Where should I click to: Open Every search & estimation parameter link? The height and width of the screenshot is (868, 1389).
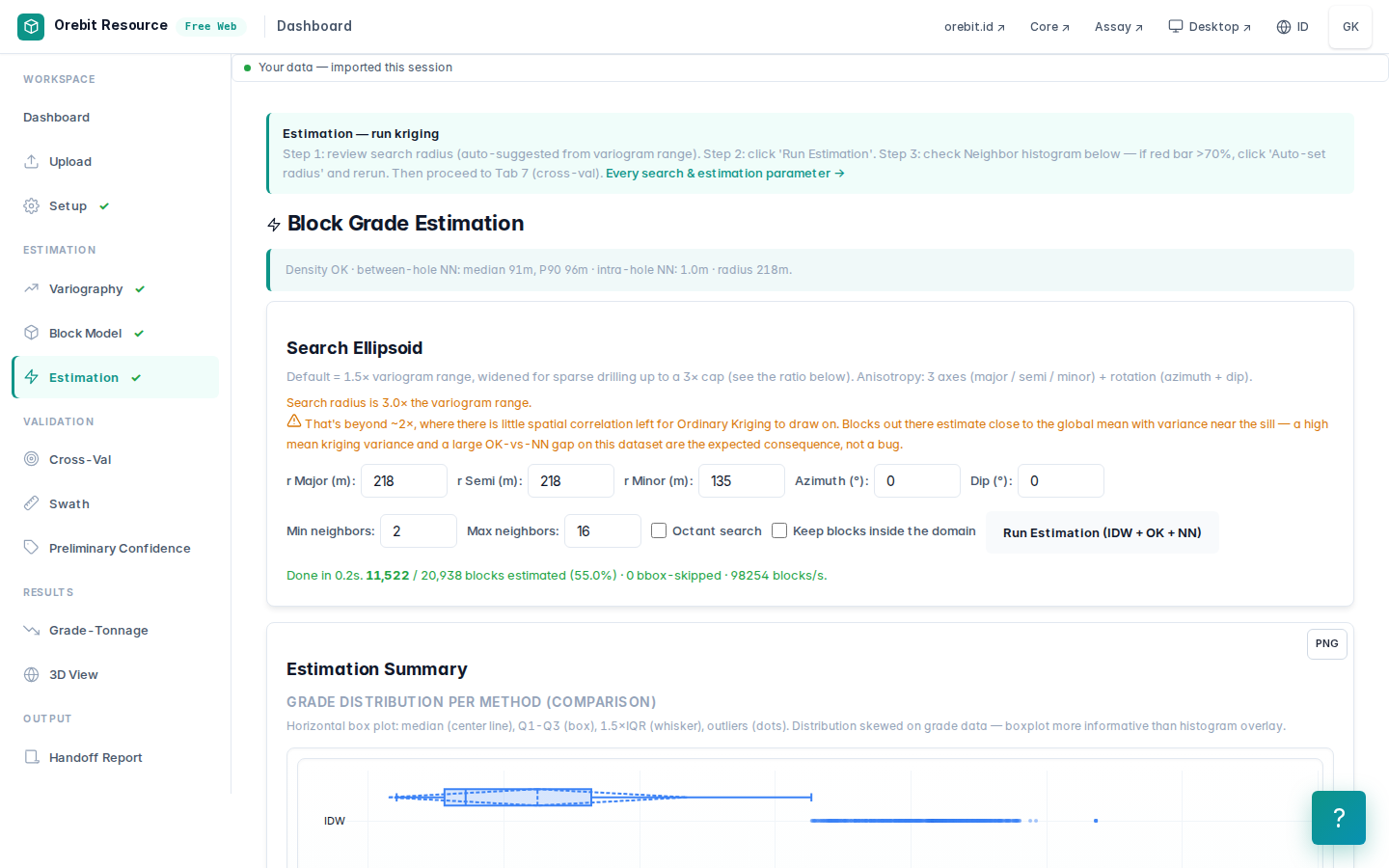click(725, 174)
